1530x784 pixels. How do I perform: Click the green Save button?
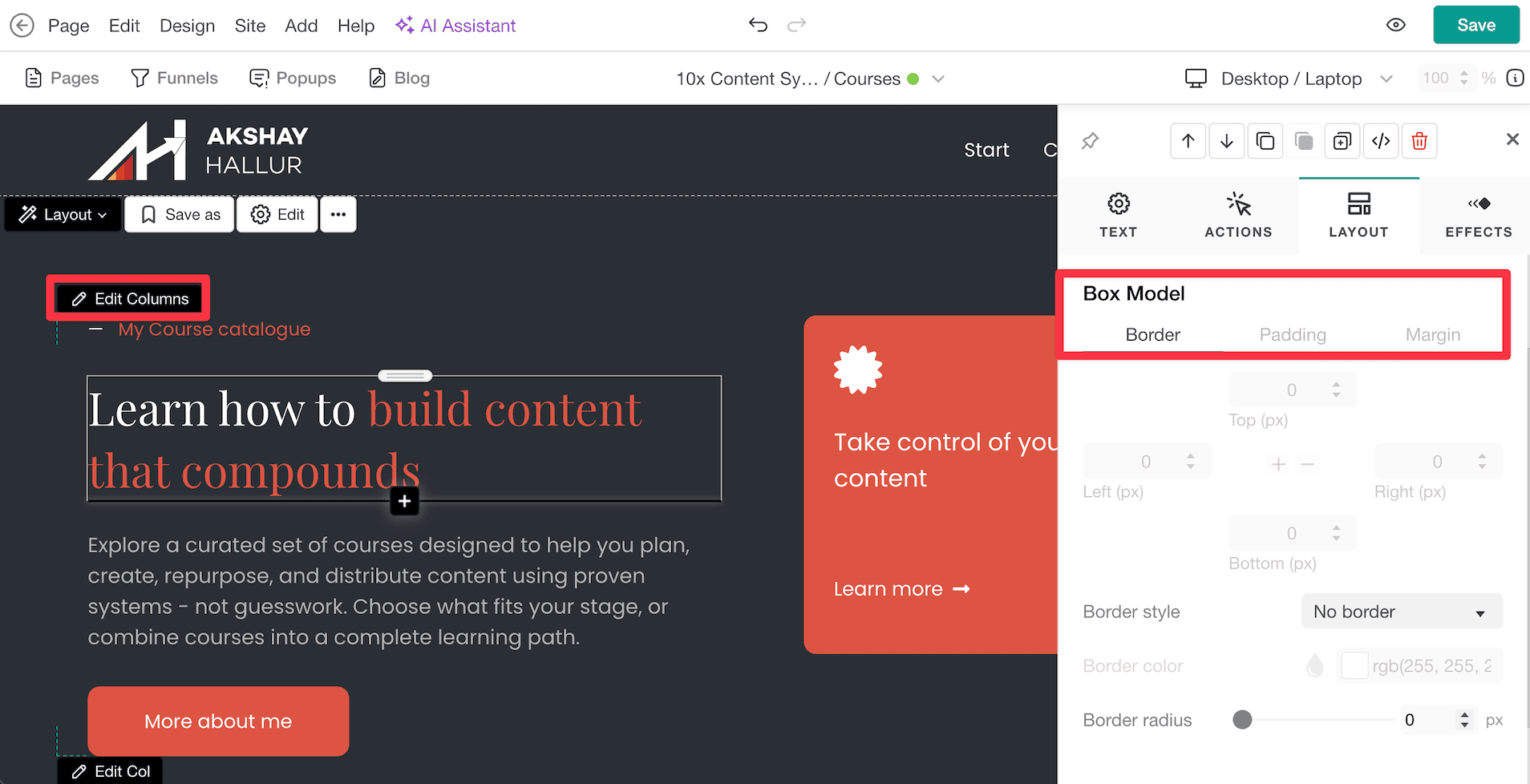point(1475,25)
